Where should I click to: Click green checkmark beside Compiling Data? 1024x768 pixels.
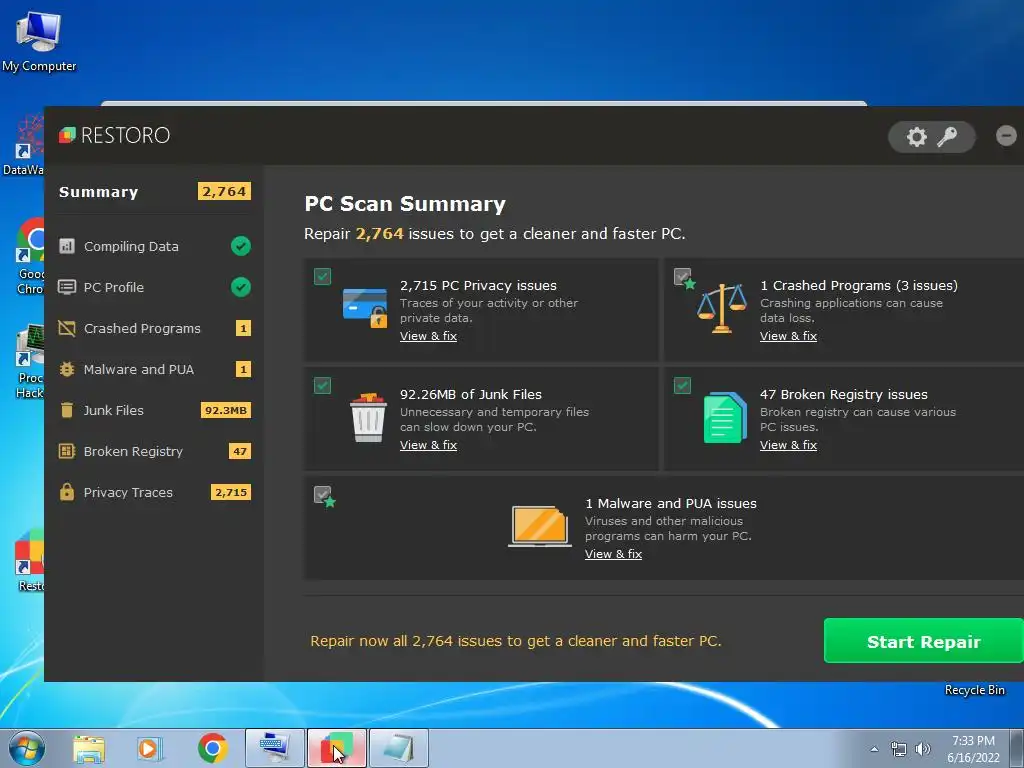click(241, 246)
